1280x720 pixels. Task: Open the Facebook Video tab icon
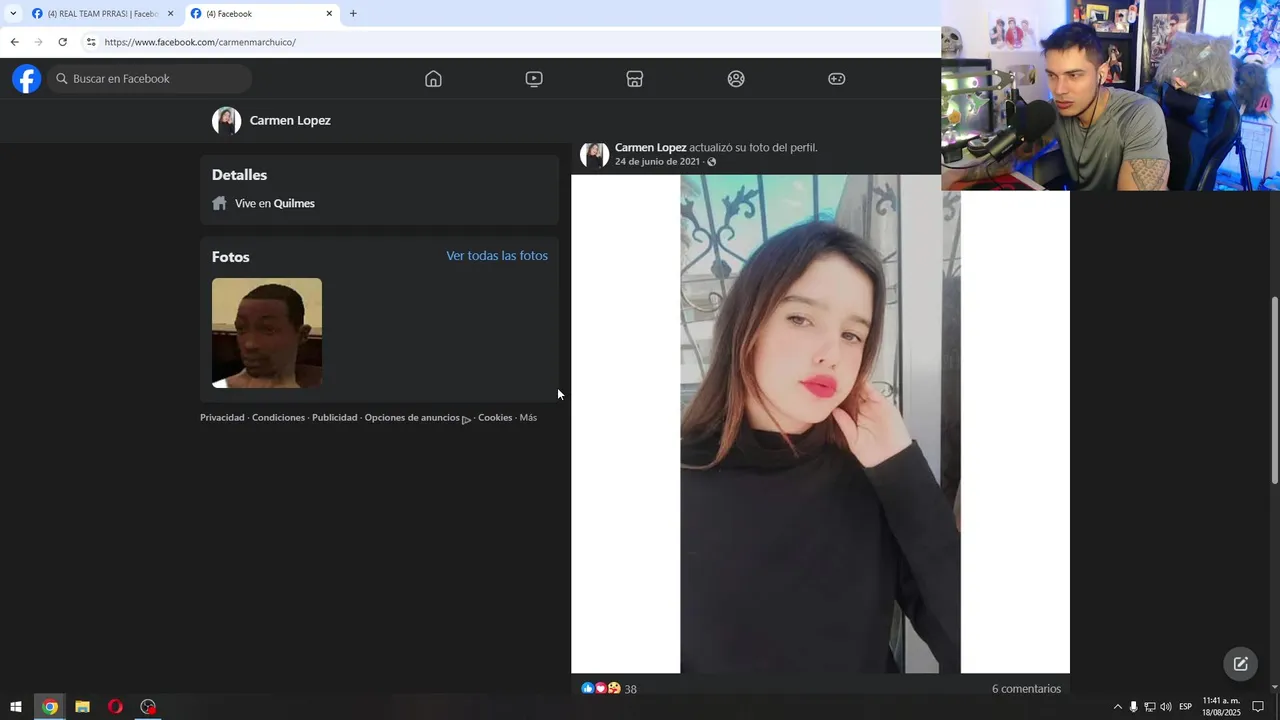(x=534, y=79)
